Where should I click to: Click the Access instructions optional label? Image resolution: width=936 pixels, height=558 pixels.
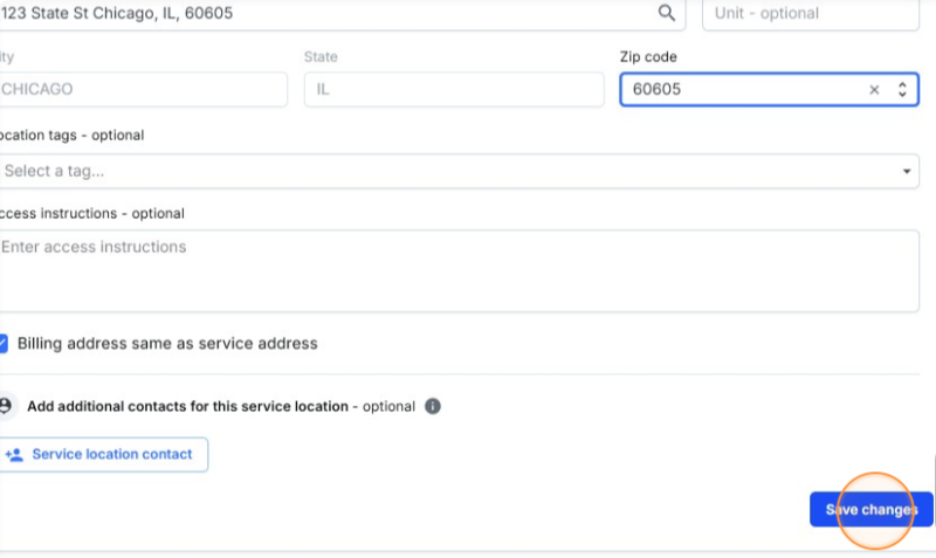[x=92, y=213]
